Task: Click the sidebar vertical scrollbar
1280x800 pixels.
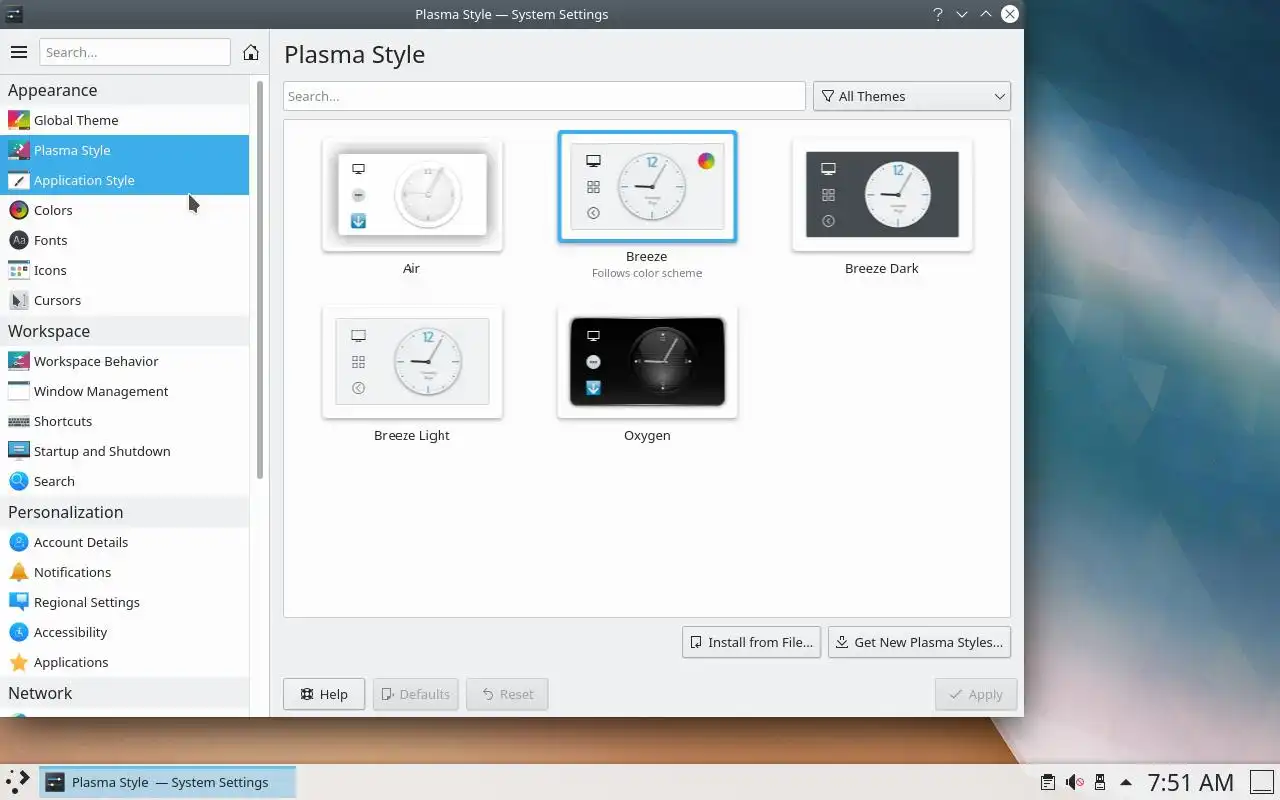Action: point(260,280)
